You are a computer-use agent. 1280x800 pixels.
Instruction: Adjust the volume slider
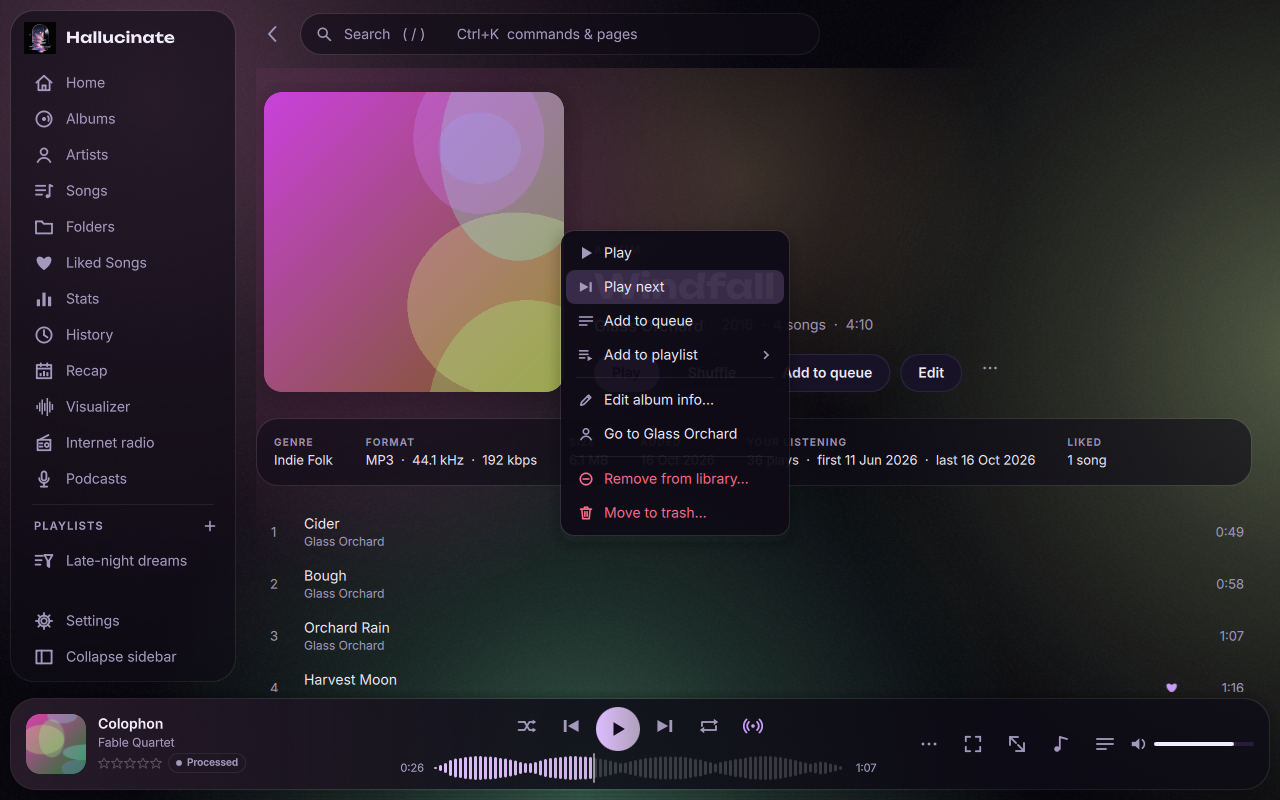pyautogui.click(x=1203, y=744)
